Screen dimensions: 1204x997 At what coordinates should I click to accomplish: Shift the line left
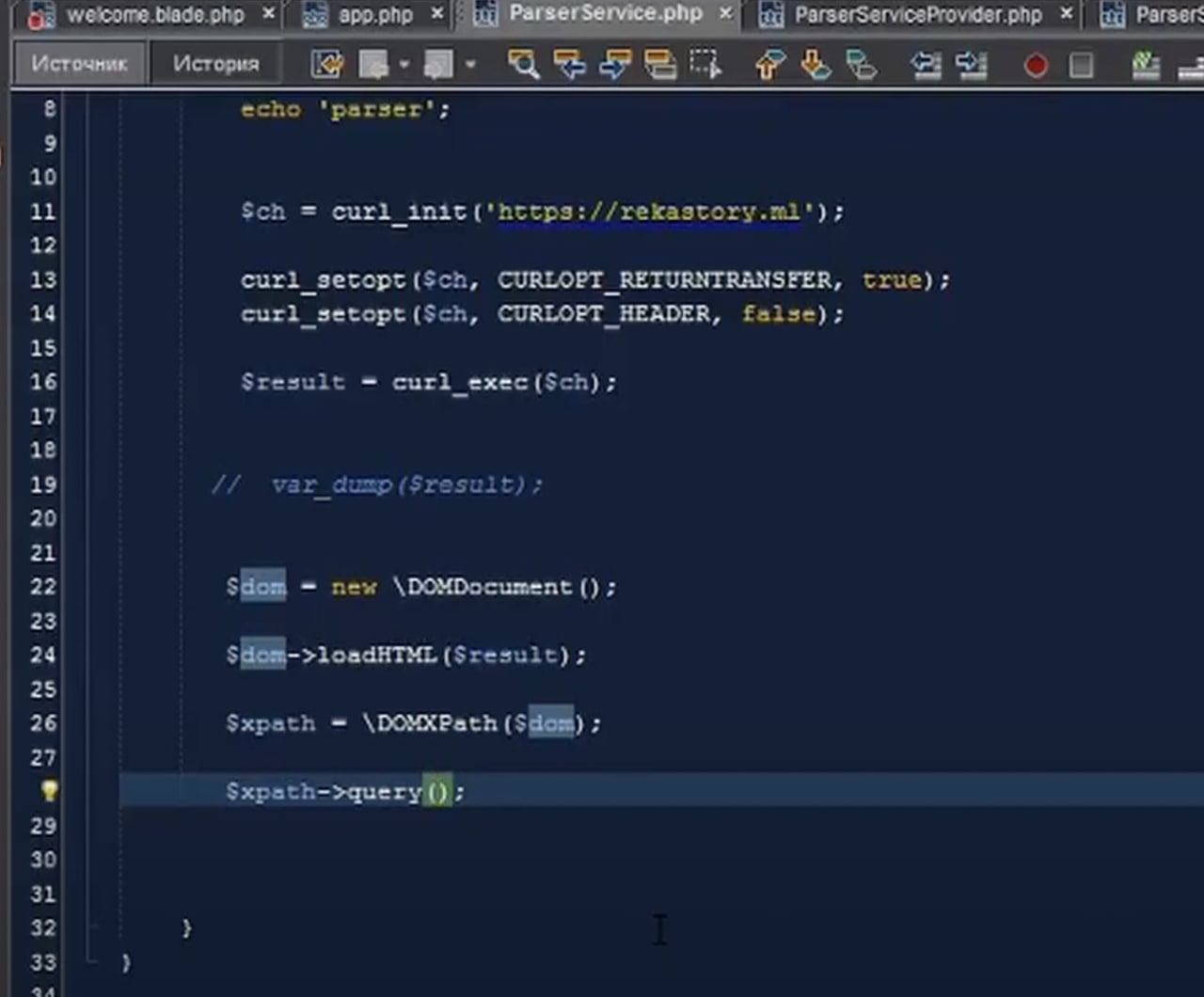(x=926, y=64)
